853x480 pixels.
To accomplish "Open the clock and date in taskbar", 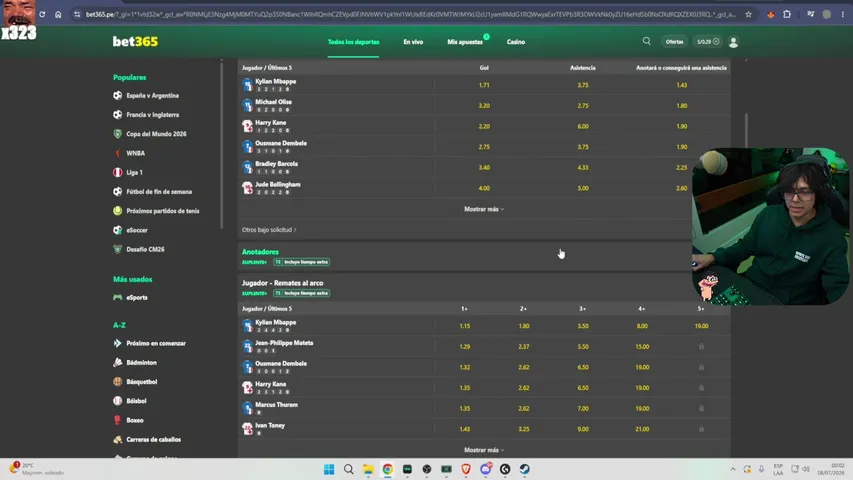I will point(831,469).
